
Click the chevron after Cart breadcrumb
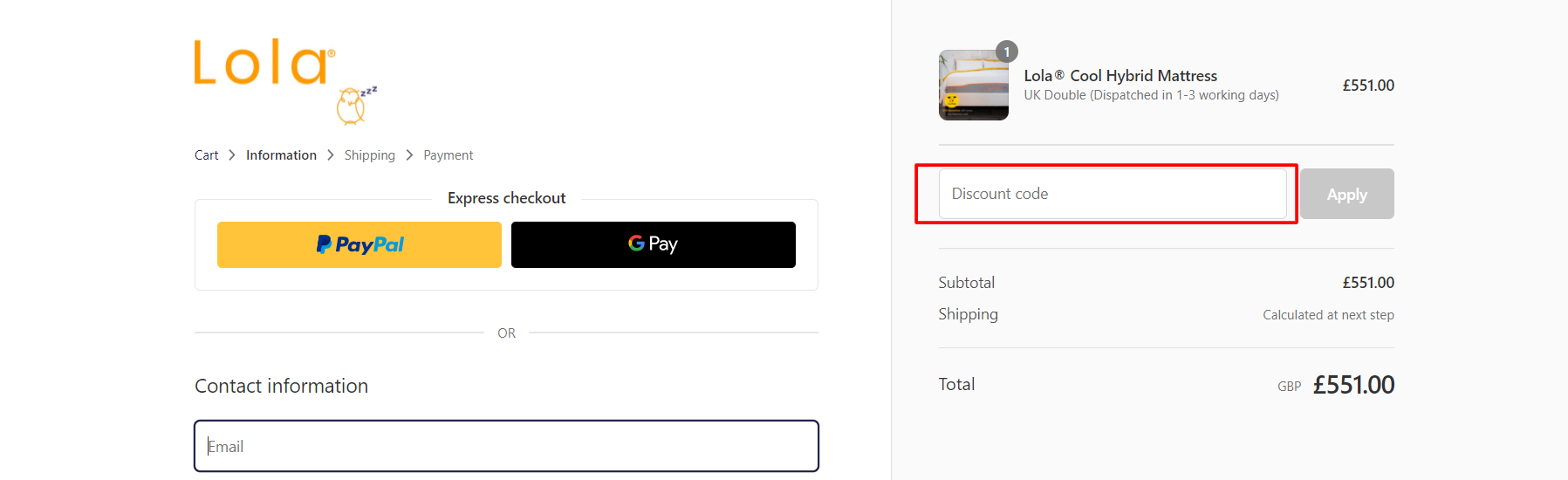[232, 155]
